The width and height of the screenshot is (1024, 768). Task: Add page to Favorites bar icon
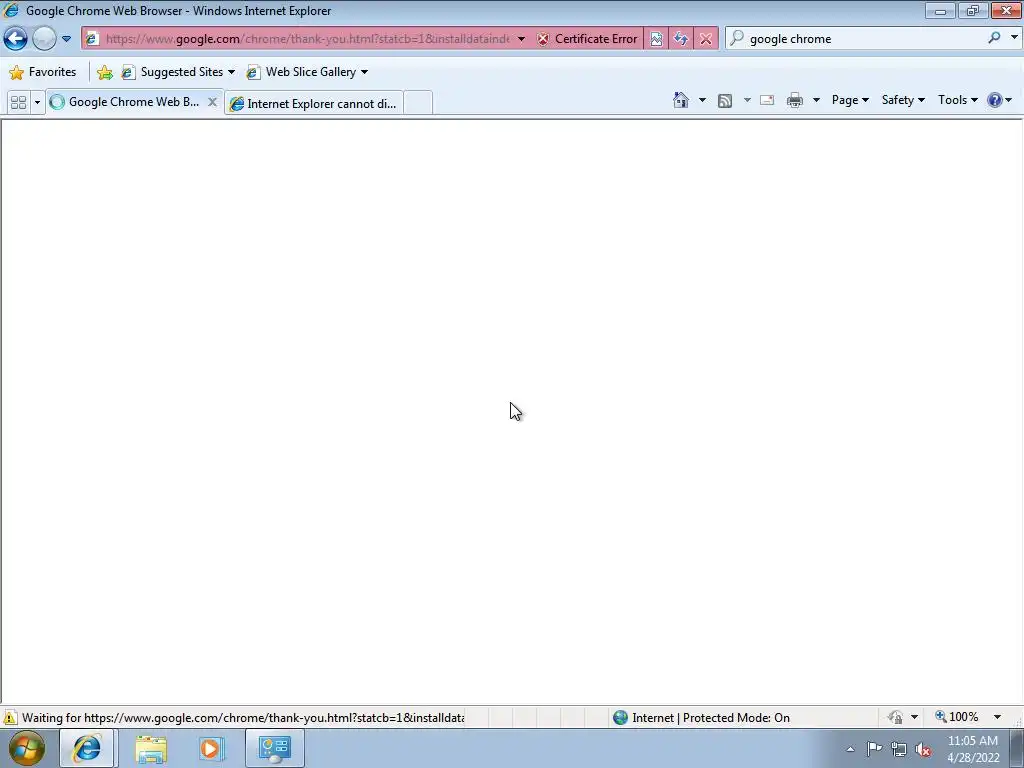[104, 72]
